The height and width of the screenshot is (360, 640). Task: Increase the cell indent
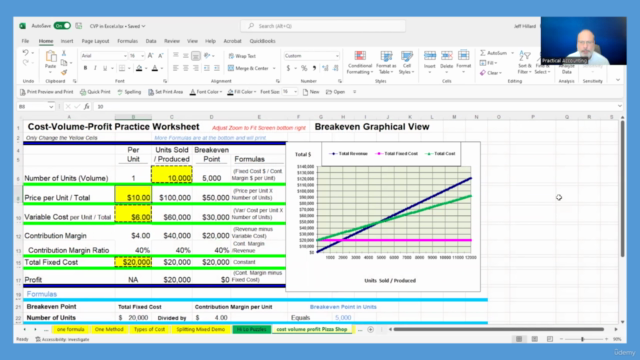(217, 68)
